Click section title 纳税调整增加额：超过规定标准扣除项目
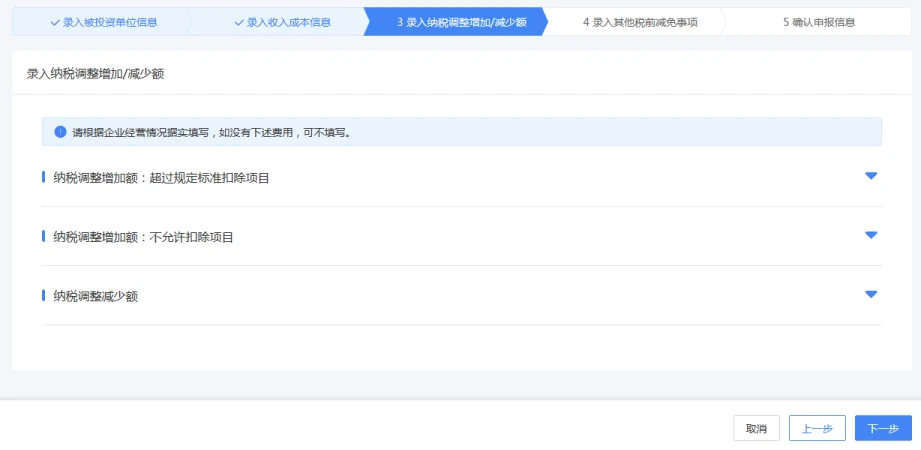The width and height of the screenshot is (921, 450). (162, 178)
